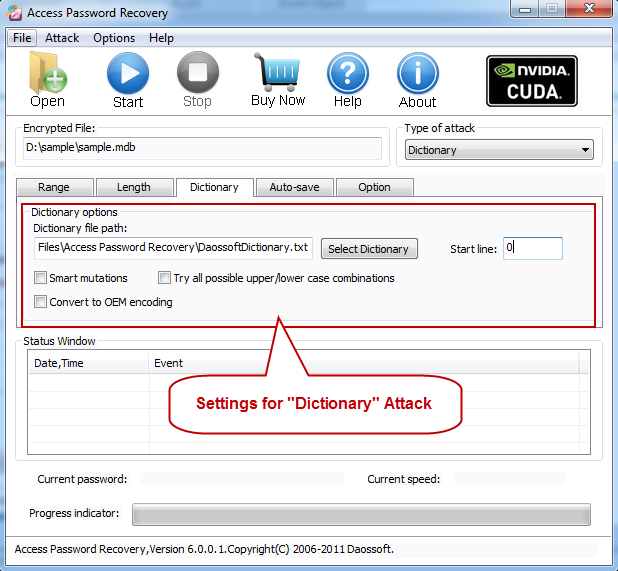
Task: Open the File menu
Action: [22, 38]
